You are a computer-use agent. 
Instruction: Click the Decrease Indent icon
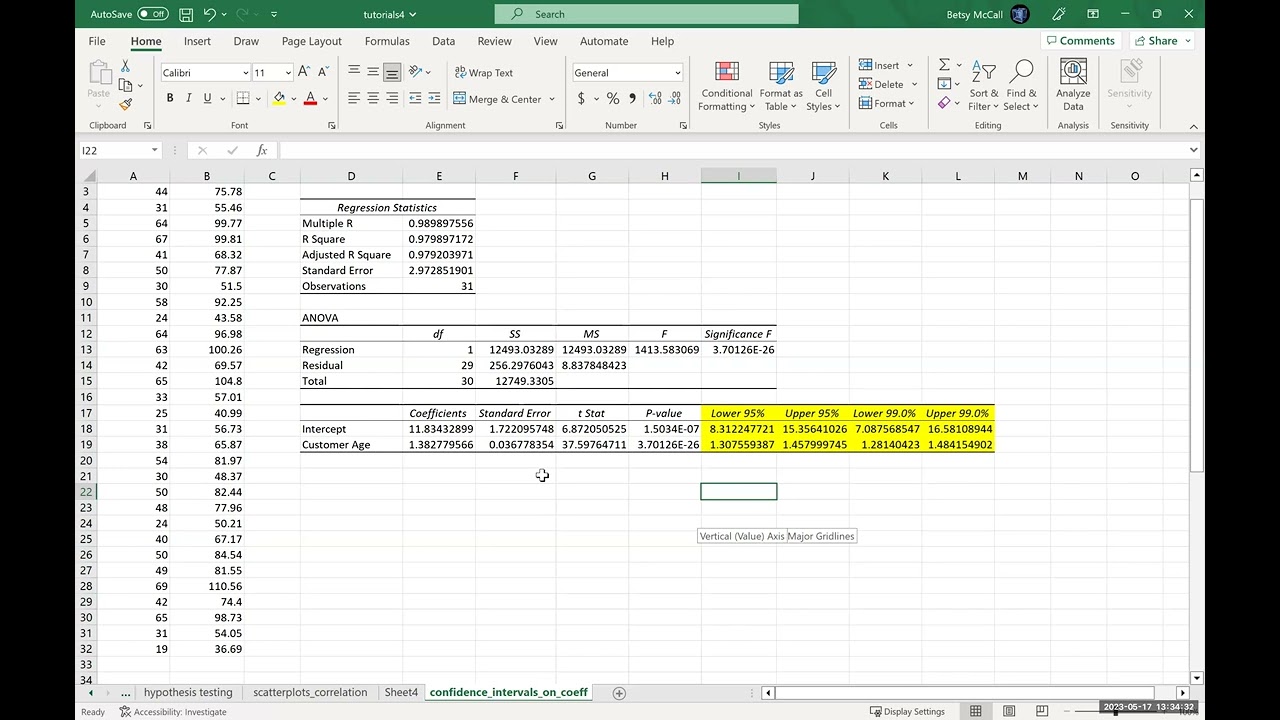[415, 98]
